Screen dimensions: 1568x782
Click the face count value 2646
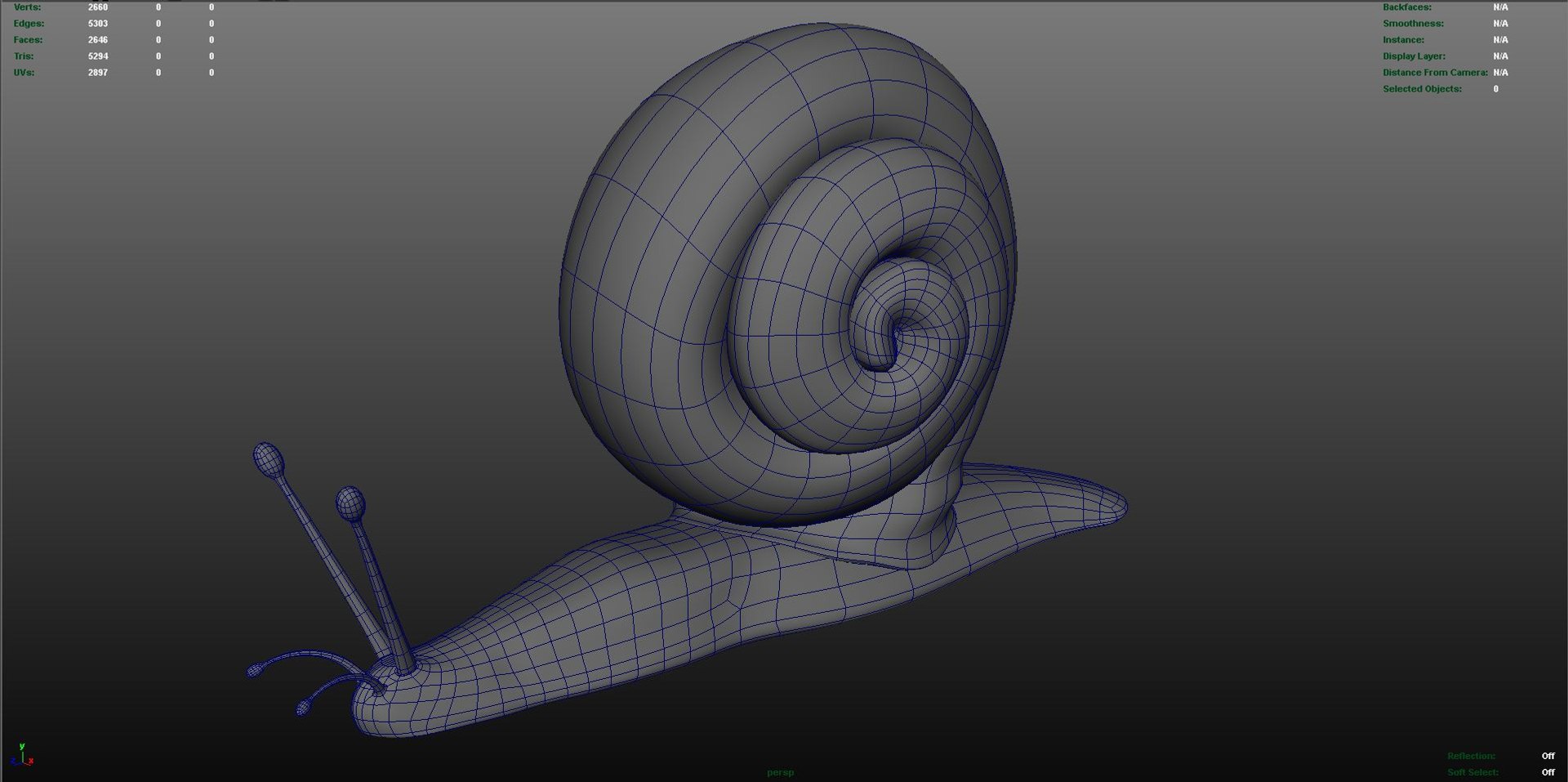98,40
